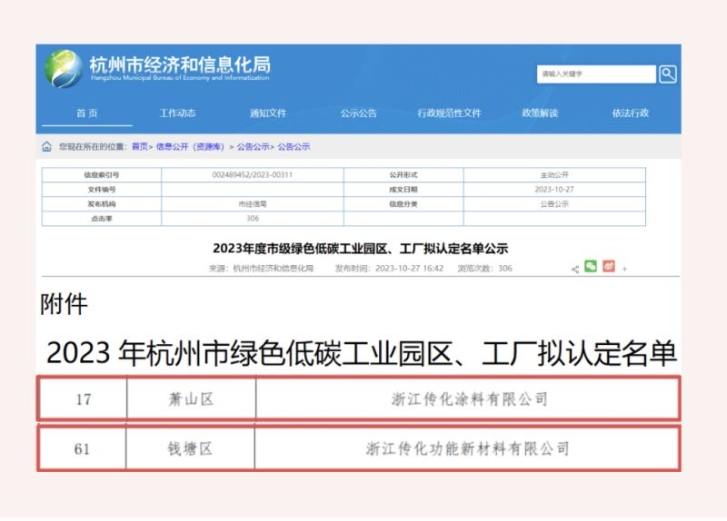Image resolution: width=727 pixels, height=521 pixels.
Task: Click the 杭州市经济和信息化局 site title
Action: [x=180, y=65]
